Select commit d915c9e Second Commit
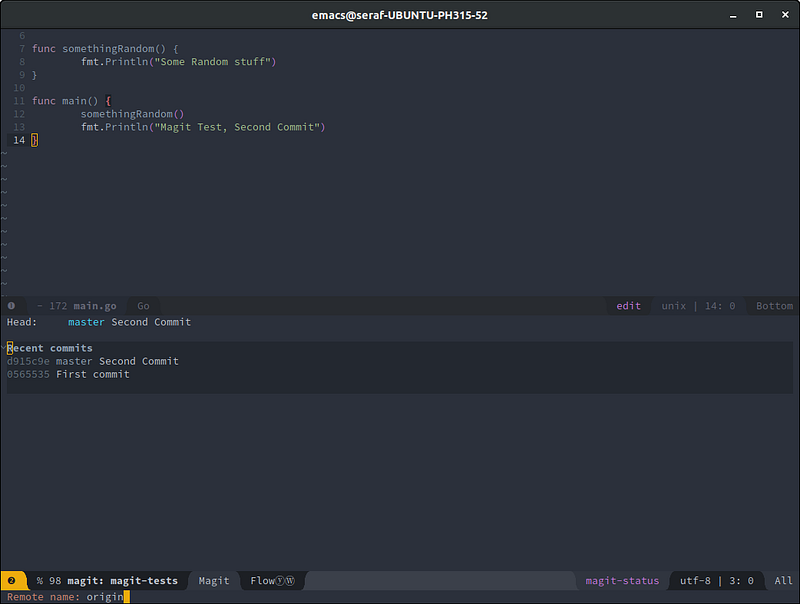Image resolution: width=800 pixels, height=604 pixels. click(x=93, y=361)
